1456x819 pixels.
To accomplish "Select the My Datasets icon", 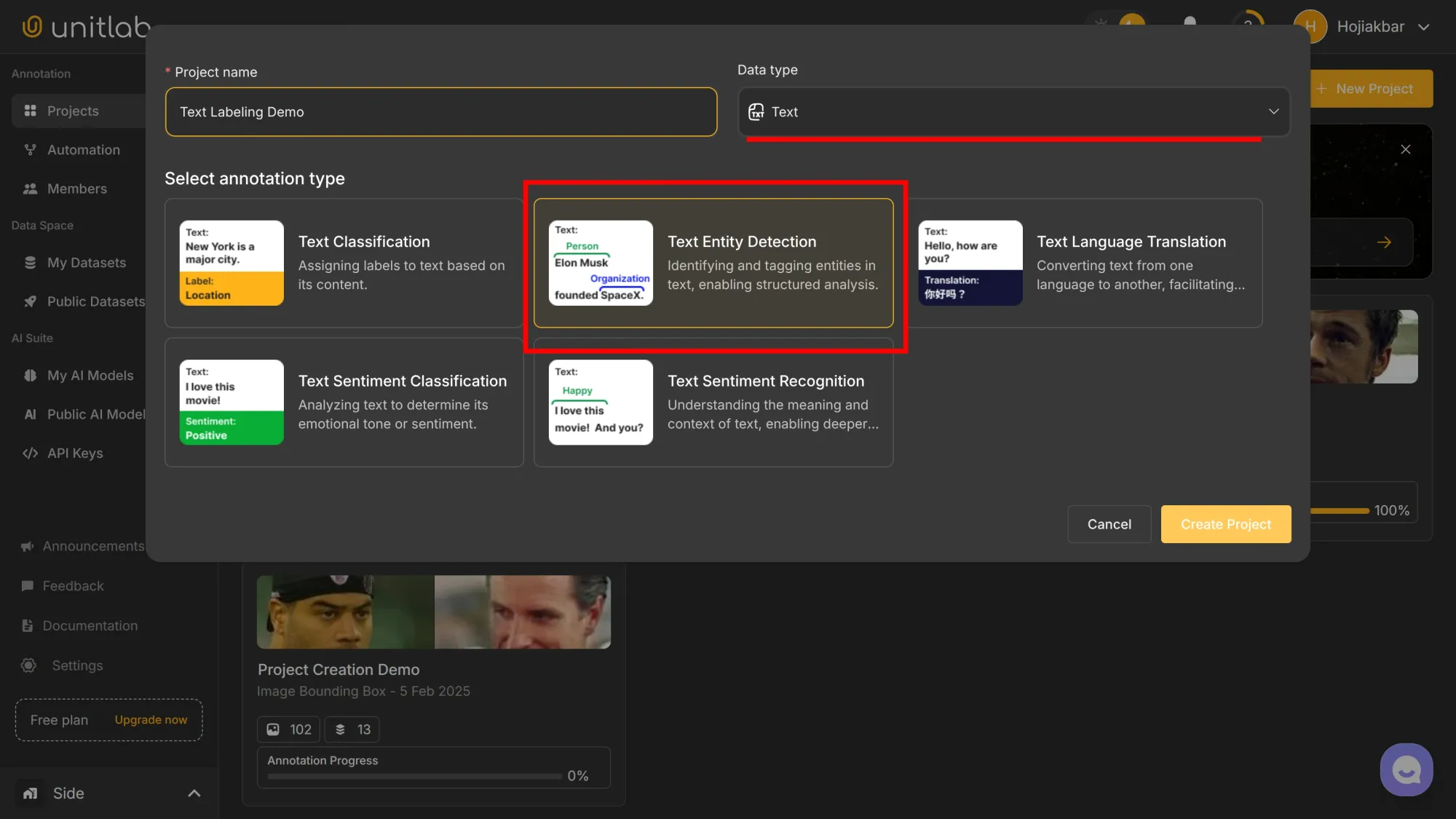I will click(x=29, y=262).
